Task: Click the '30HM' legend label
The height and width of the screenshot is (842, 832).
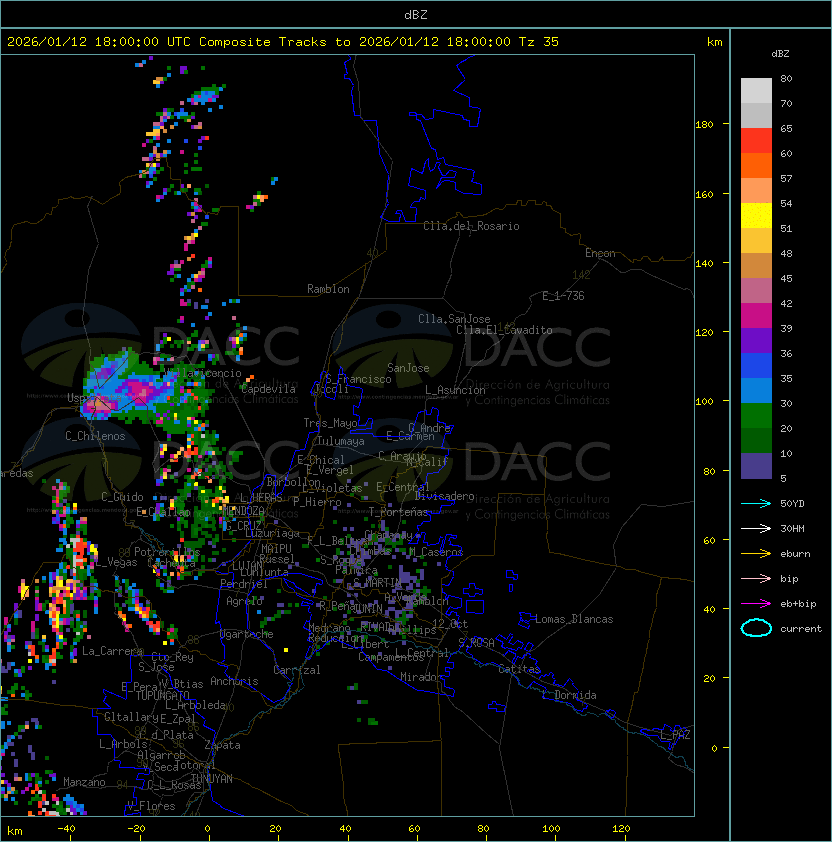Action: click(x=792, y=528)
